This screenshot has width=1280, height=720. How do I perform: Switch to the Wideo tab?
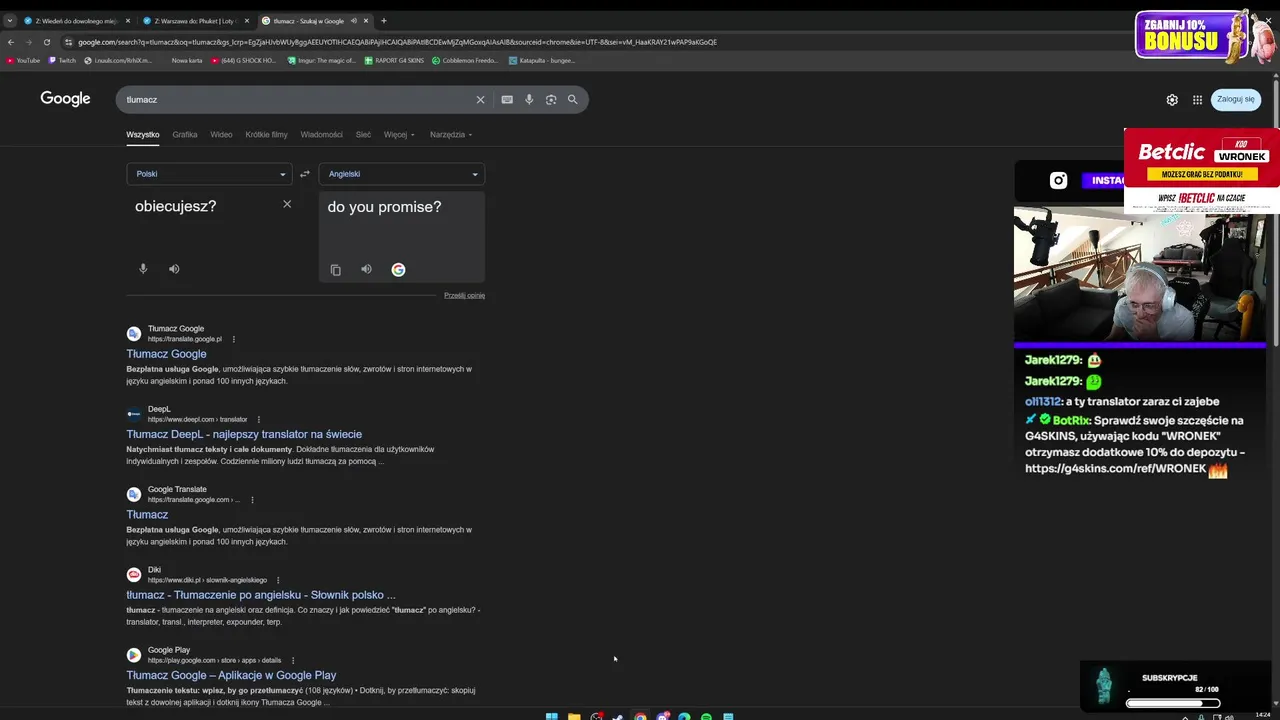coord(221,134)
